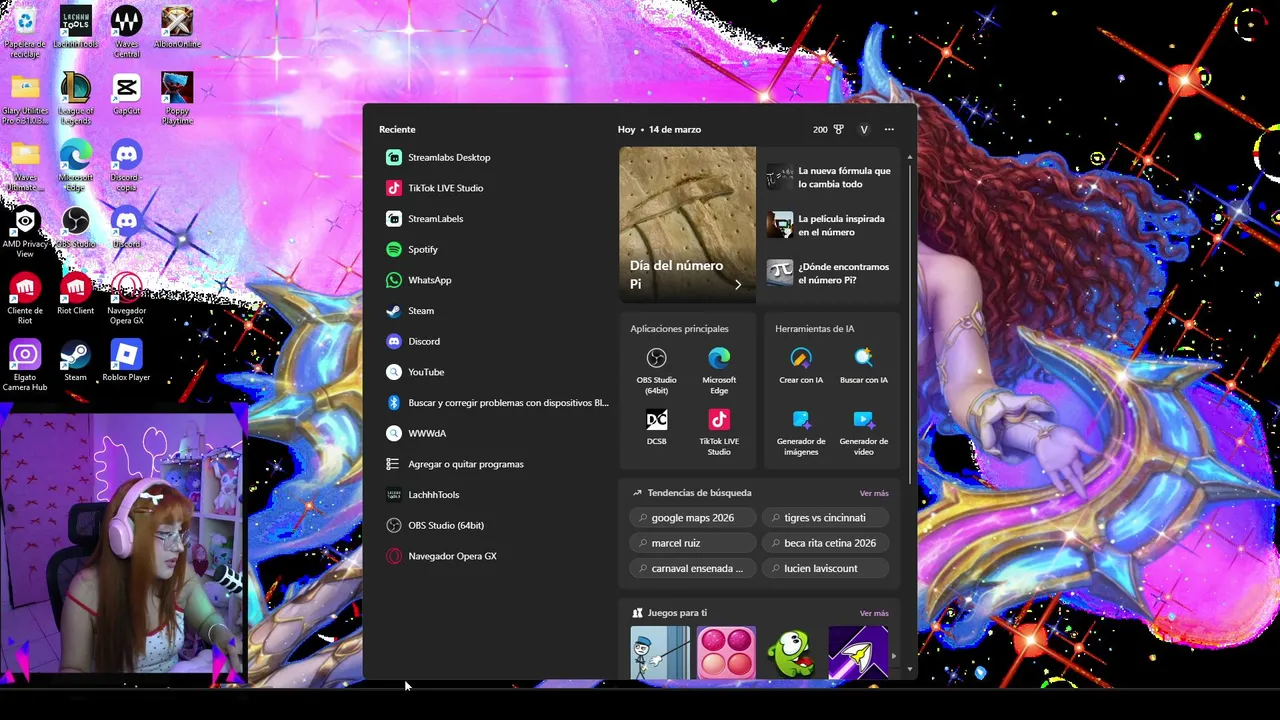Image resolution: width=1280 pixels, height=720 pixels.
Task: Open Agregar o quitar programas
Action: point(495,464)
